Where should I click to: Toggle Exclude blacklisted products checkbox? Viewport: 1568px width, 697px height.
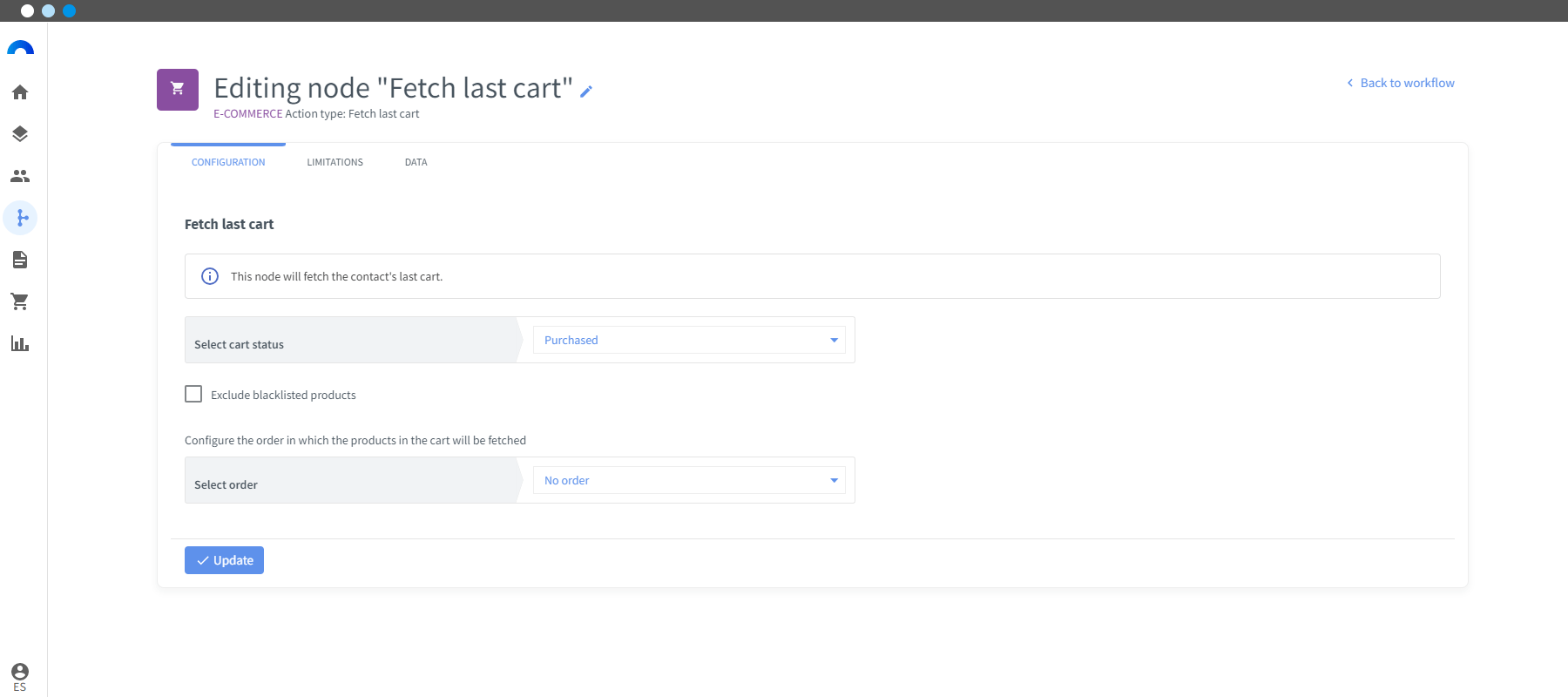(x=193, y=394)
